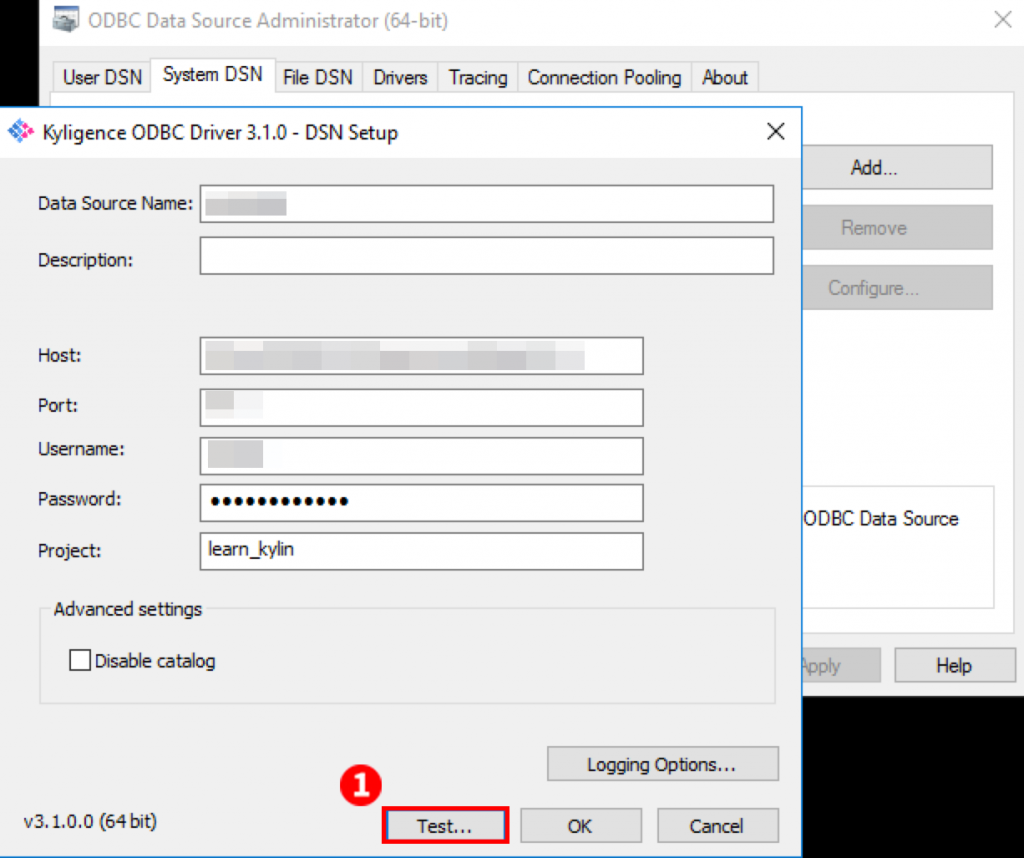Open the Connection Pooling tab
The image size is (1024, 858).
tap(604, 77)
